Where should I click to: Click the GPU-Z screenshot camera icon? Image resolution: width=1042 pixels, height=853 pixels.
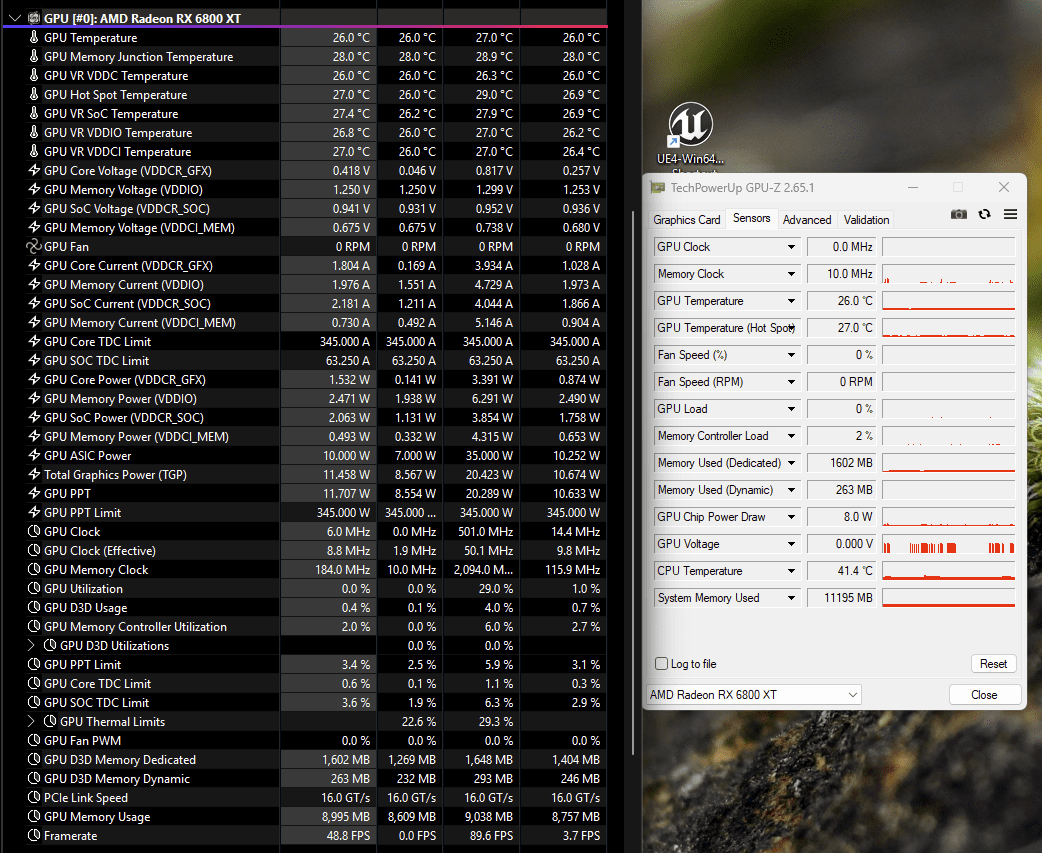coord(958,214)
